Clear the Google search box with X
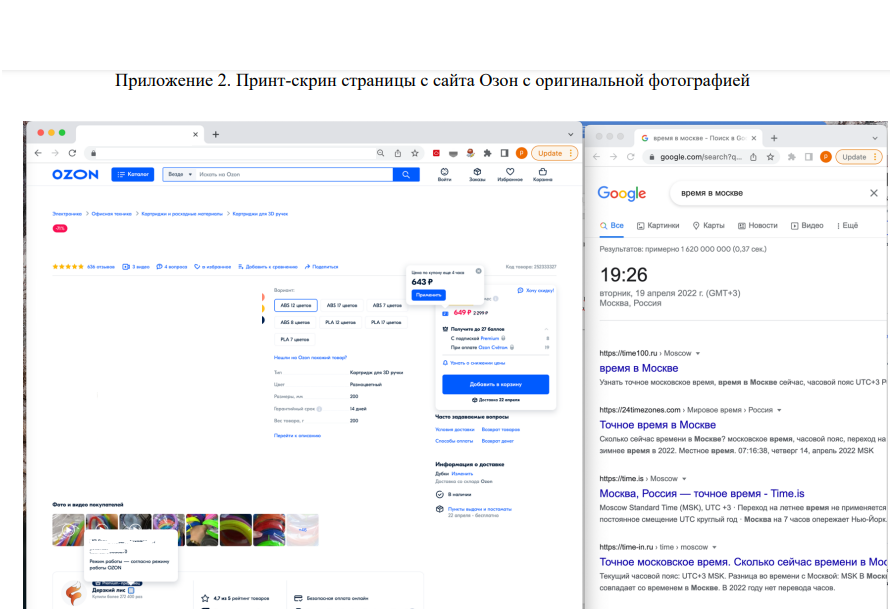 pos(874,193)
